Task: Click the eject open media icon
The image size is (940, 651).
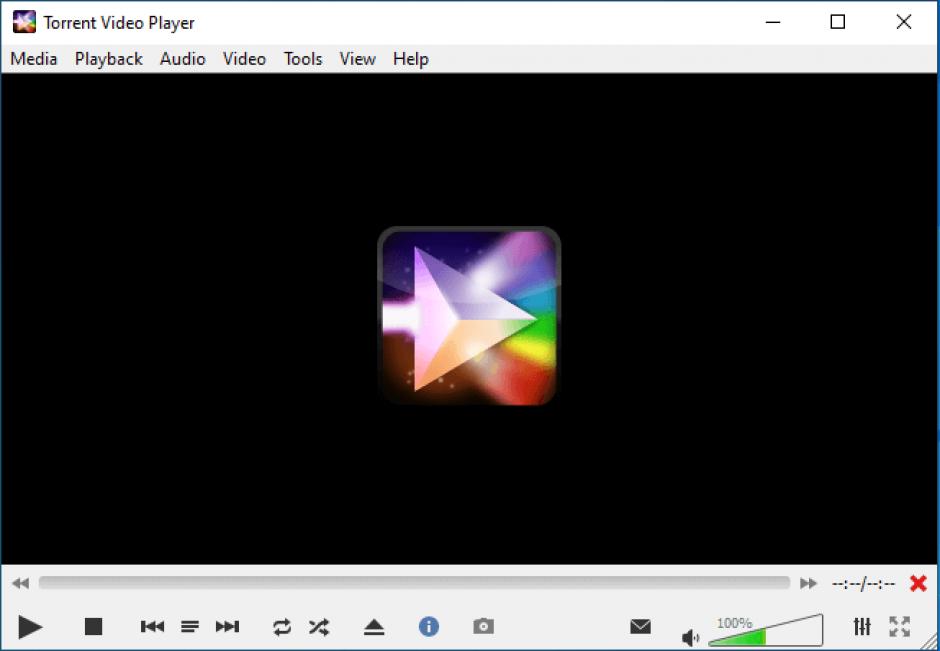Action: click(x=374, y=627)
